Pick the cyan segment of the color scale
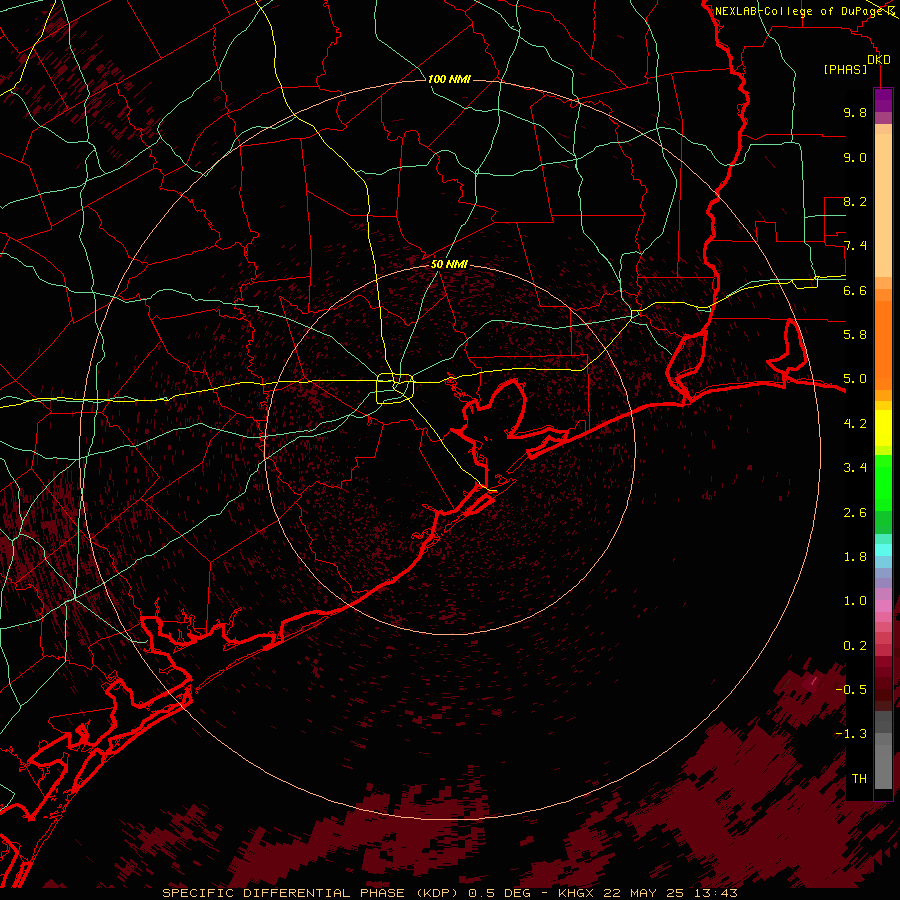This screenshot has width=900, height=900. click(x=883, y=550)
